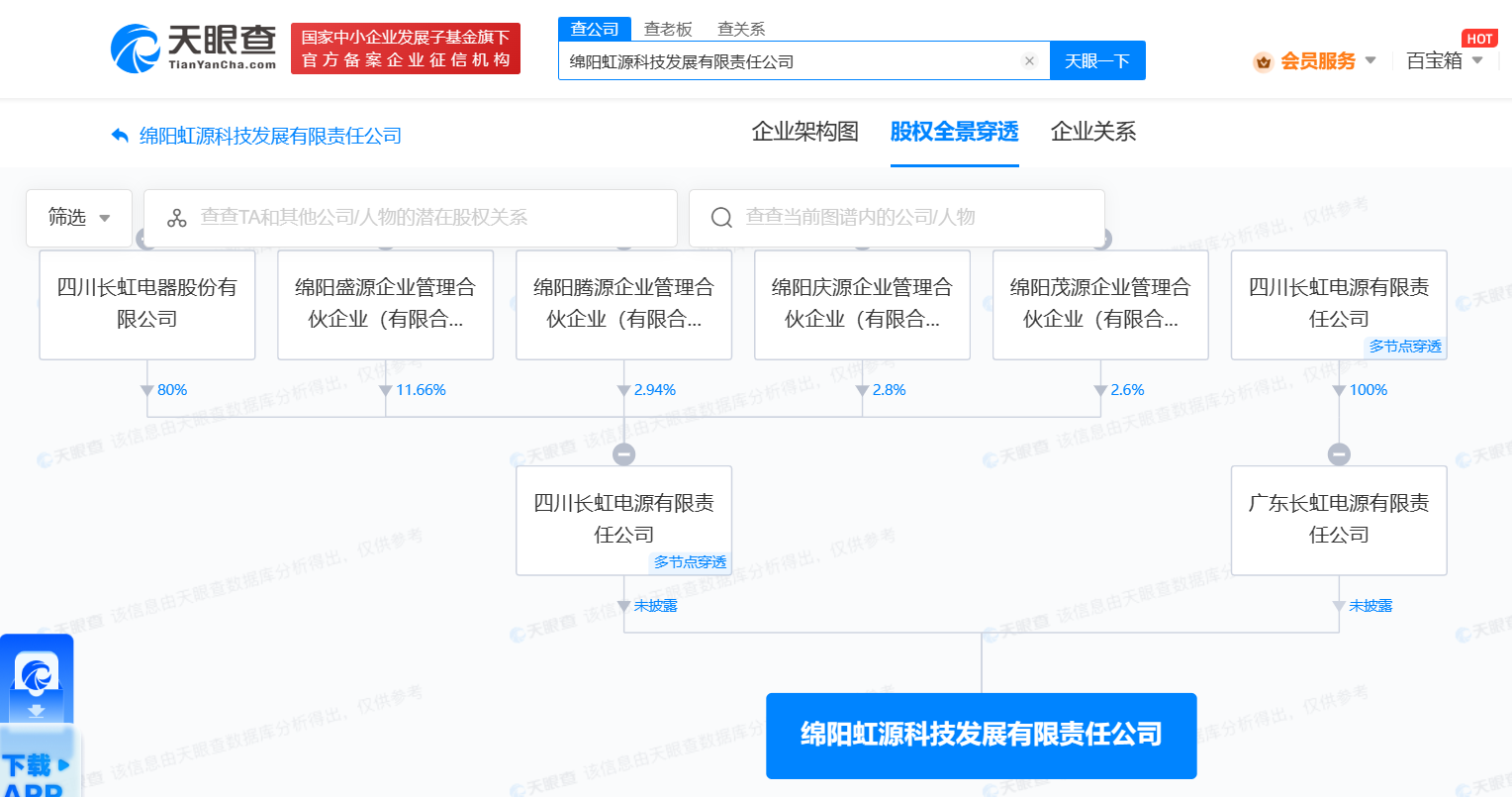Click the crown icon beside 会员服务

coord(1263,60)
